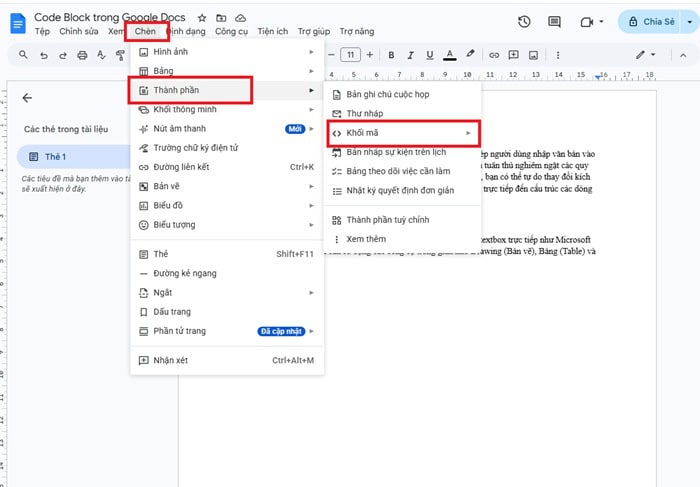Apply bold formatting

pos(391,55)
